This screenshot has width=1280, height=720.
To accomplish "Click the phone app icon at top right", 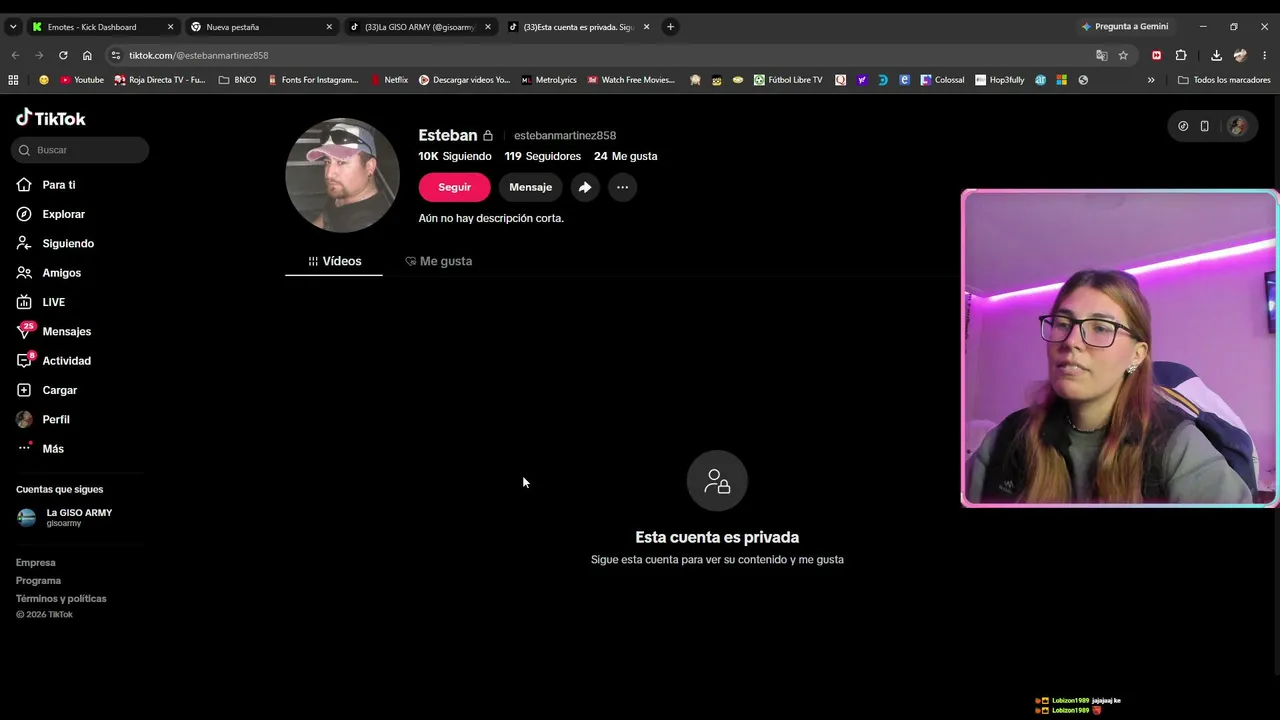I will point(1205,126).
